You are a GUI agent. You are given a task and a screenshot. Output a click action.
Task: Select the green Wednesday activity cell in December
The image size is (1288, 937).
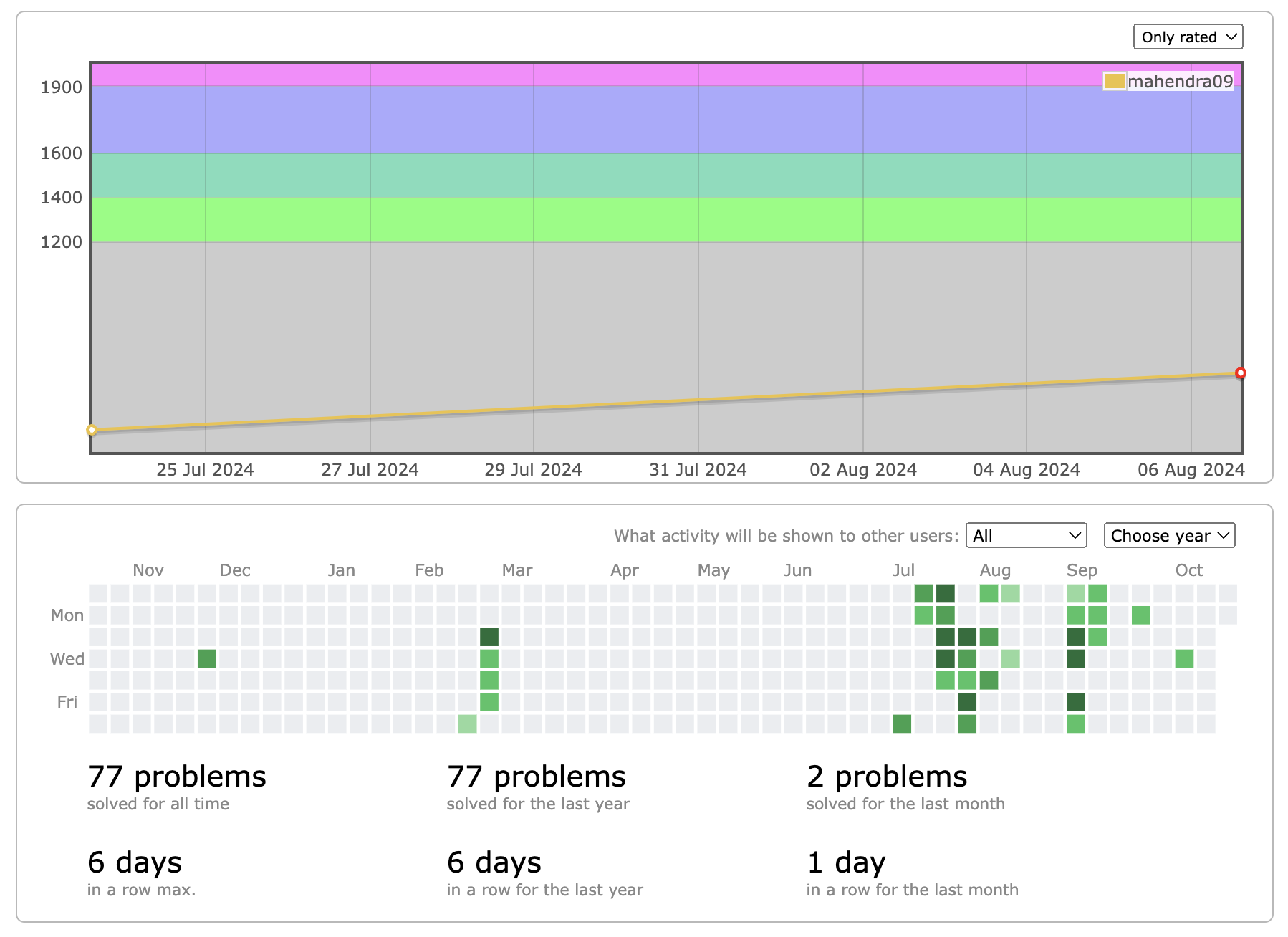point(207,659)
